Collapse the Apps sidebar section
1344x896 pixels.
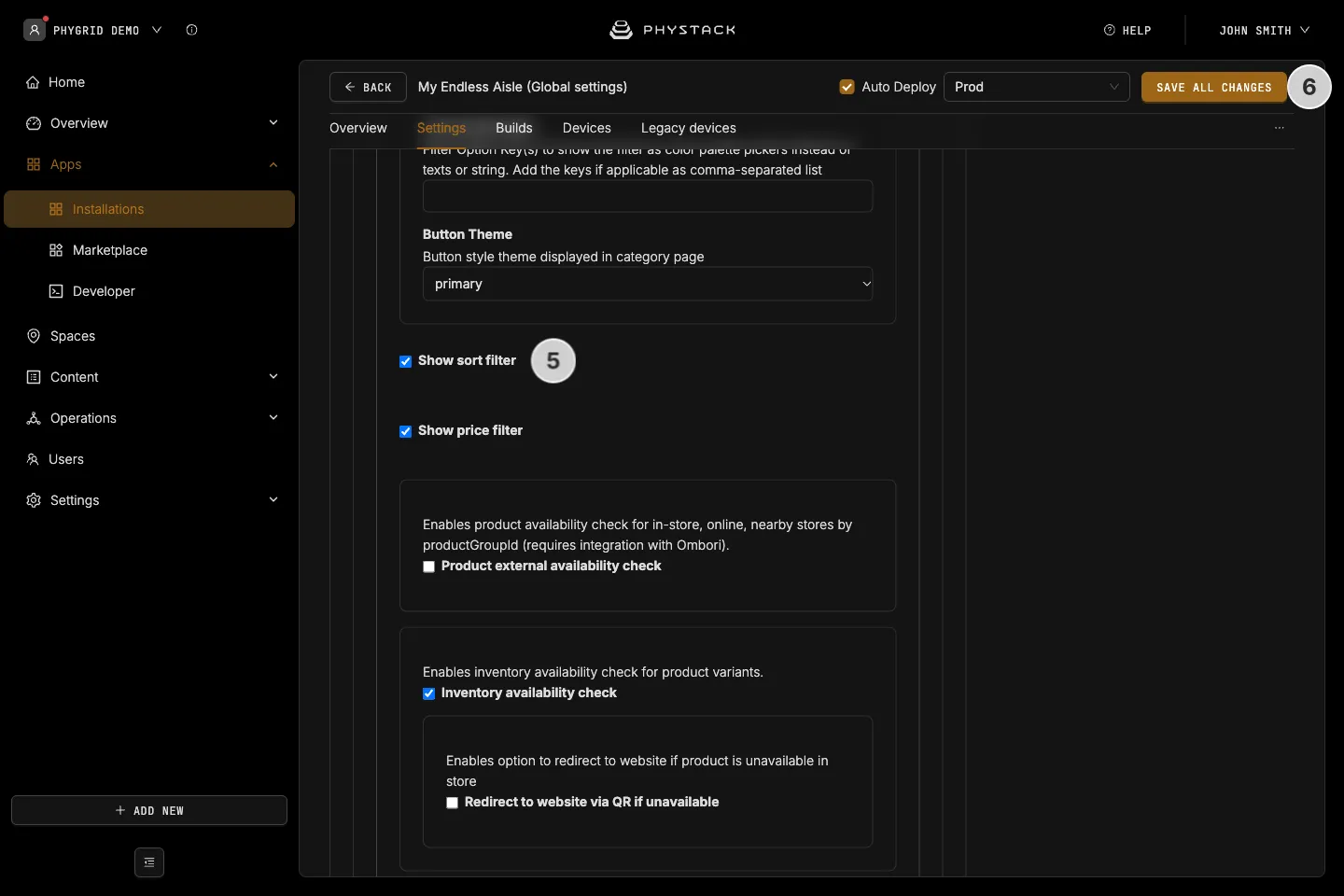(x=273, y=164)
